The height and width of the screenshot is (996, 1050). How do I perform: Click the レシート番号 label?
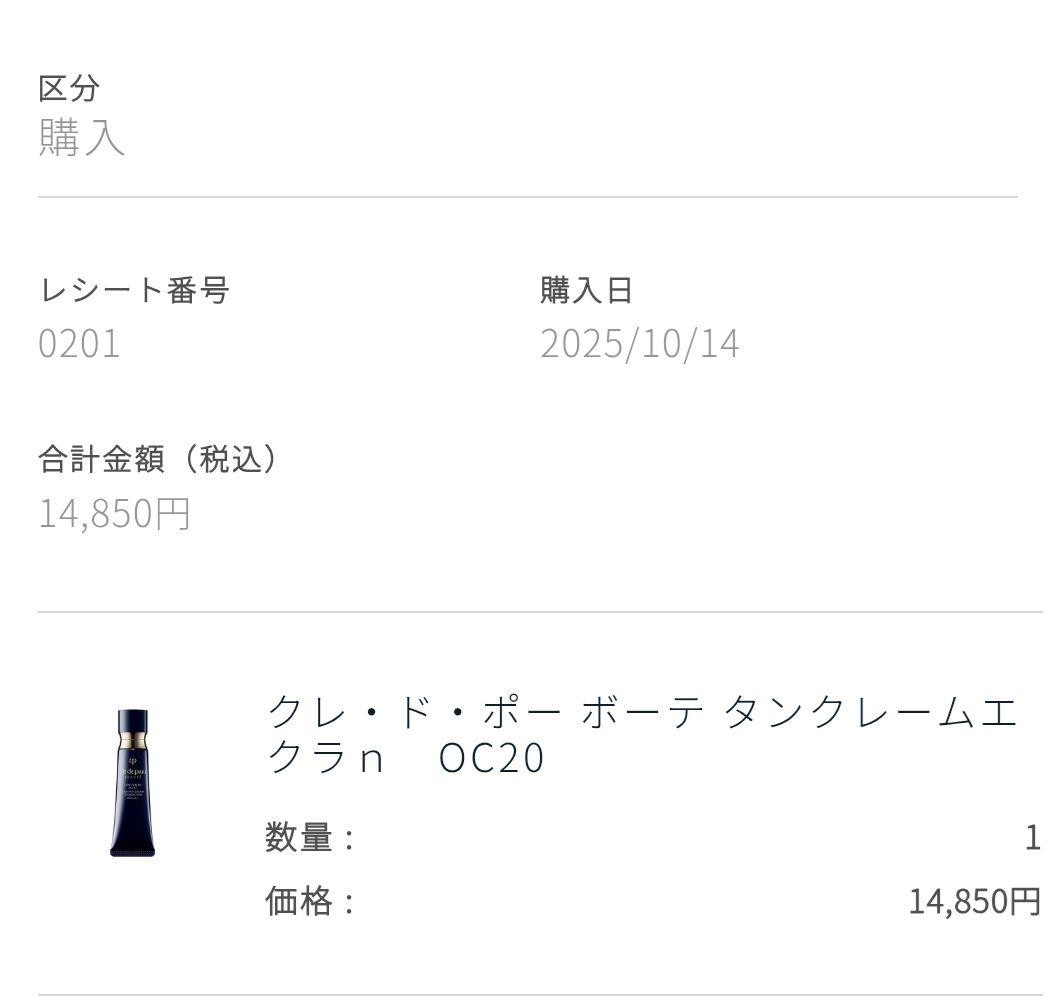(134, 291)
